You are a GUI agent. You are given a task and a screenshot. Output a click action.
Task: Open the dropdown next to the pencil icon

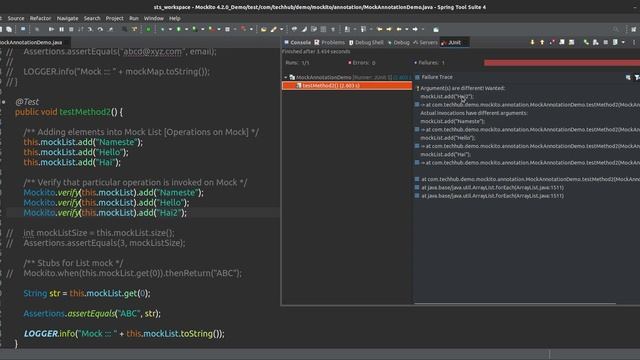pos(281,29)
